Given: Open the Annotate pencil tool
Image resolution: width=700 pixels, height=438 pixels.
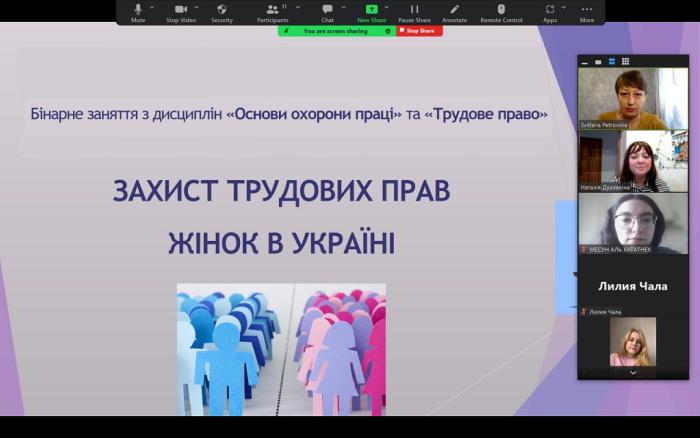Looking at the screenshot, I should [454, 13].
